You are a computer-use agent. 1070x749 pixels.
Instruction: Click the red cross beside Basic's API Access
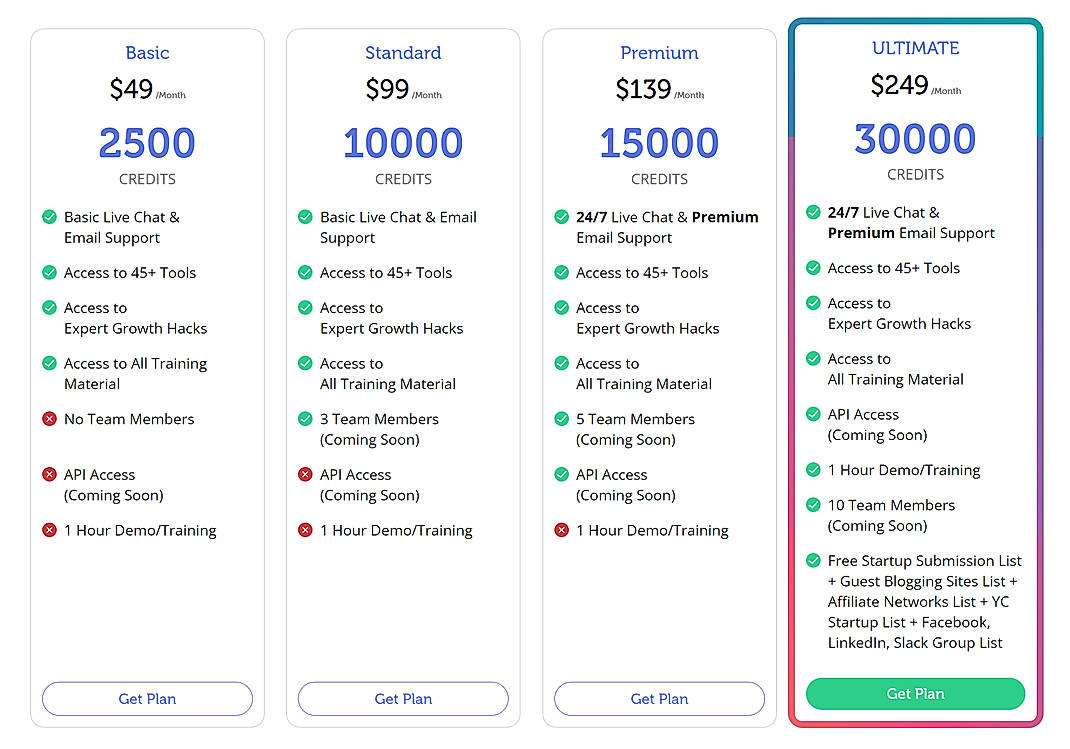click(49, 474)
